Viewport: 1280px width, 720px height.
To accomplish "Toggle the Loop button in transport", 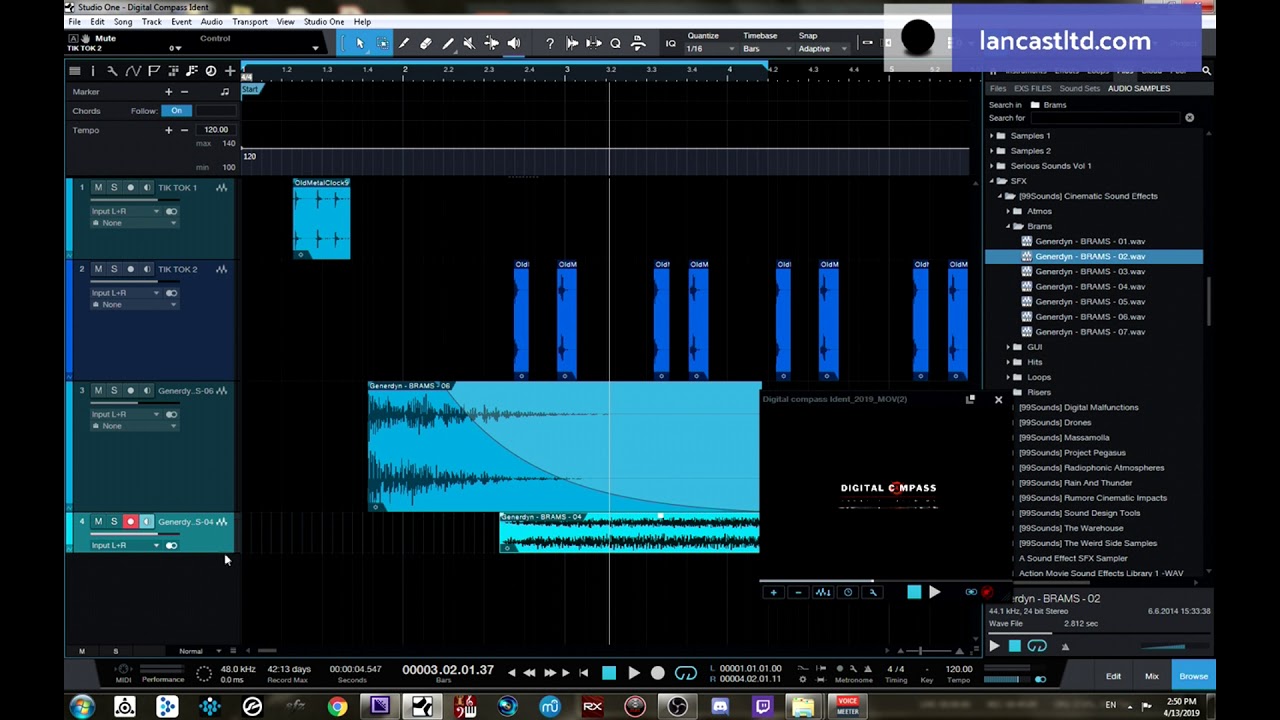I will [x=686, y=673].
